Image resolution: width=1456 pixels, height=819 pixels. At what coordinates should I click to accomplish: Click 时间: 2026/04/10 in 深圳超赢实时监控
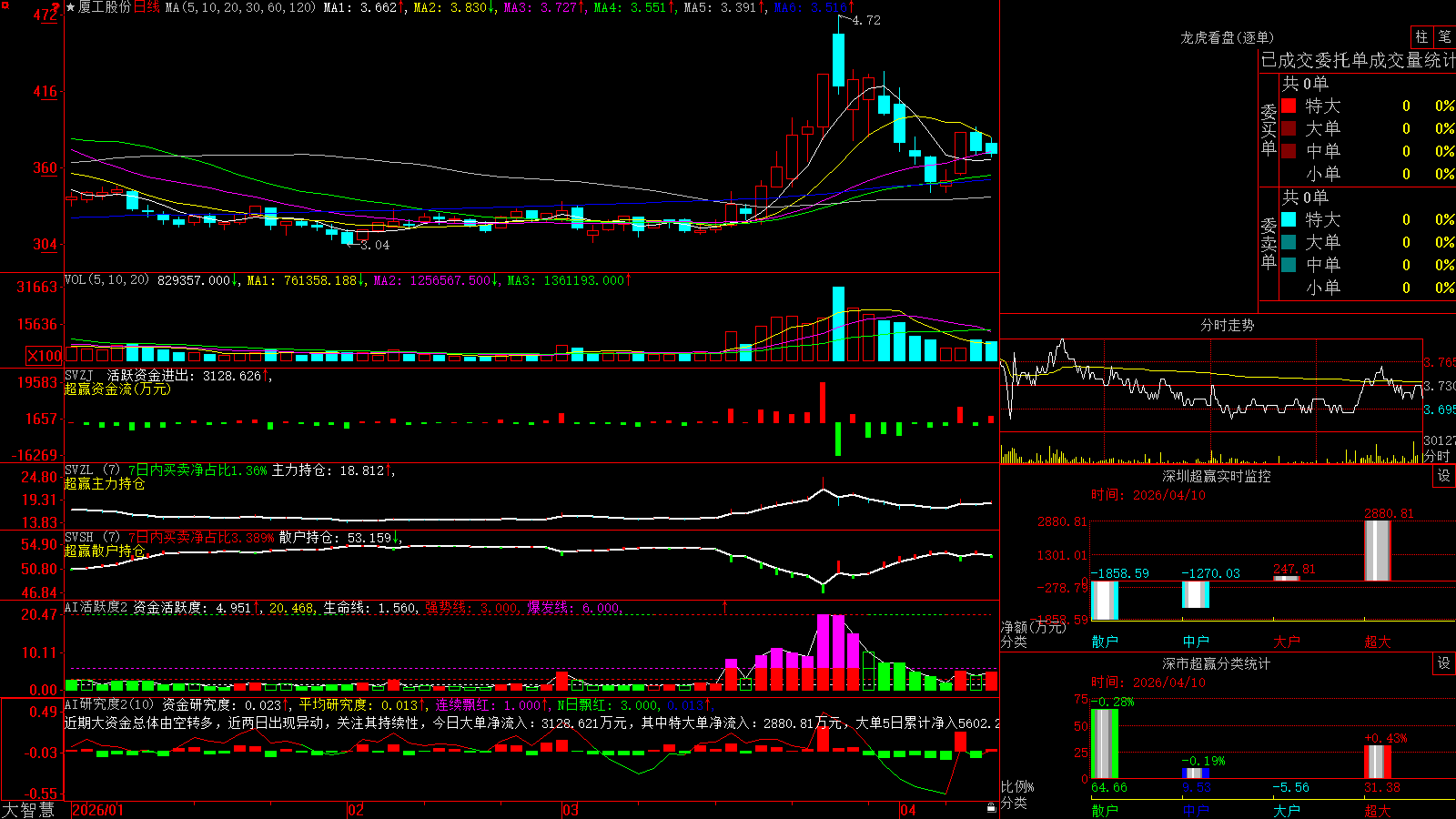click(1148, 495)
